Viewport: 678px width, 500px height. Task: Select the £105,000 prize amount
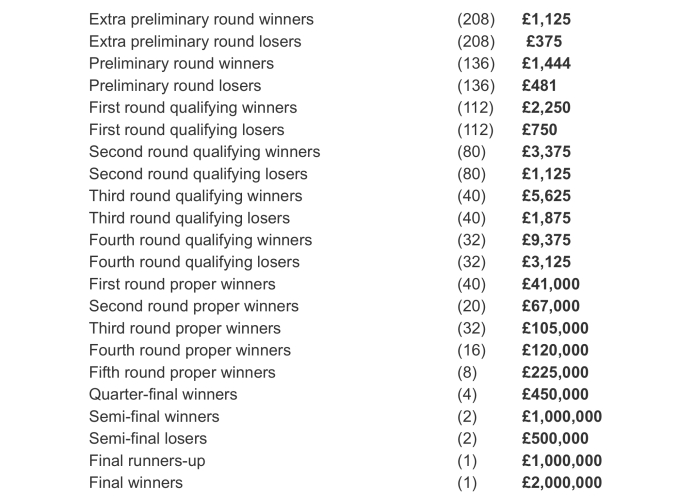pyautogui.click(x=555, y=328)
